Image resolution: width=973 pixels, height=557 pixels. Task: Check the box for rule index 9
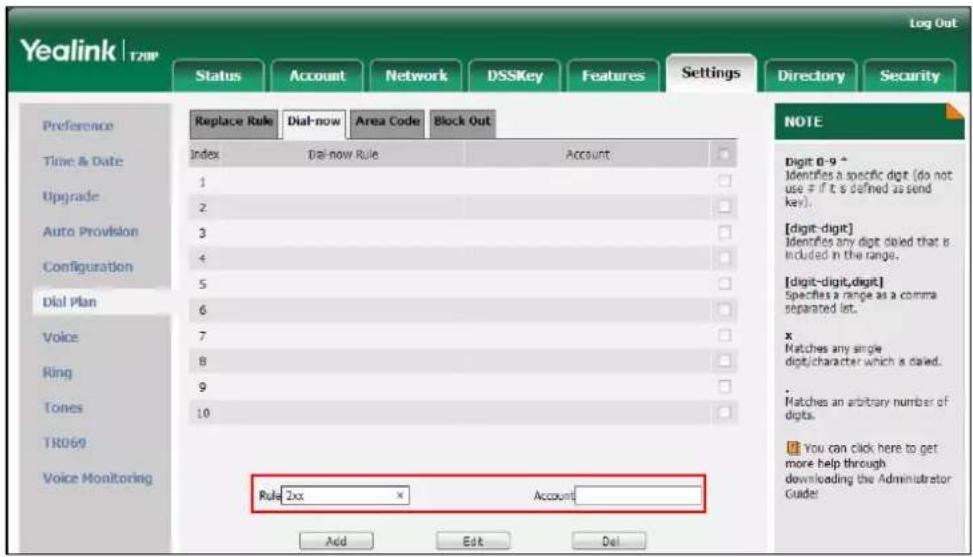pos(724,386)
